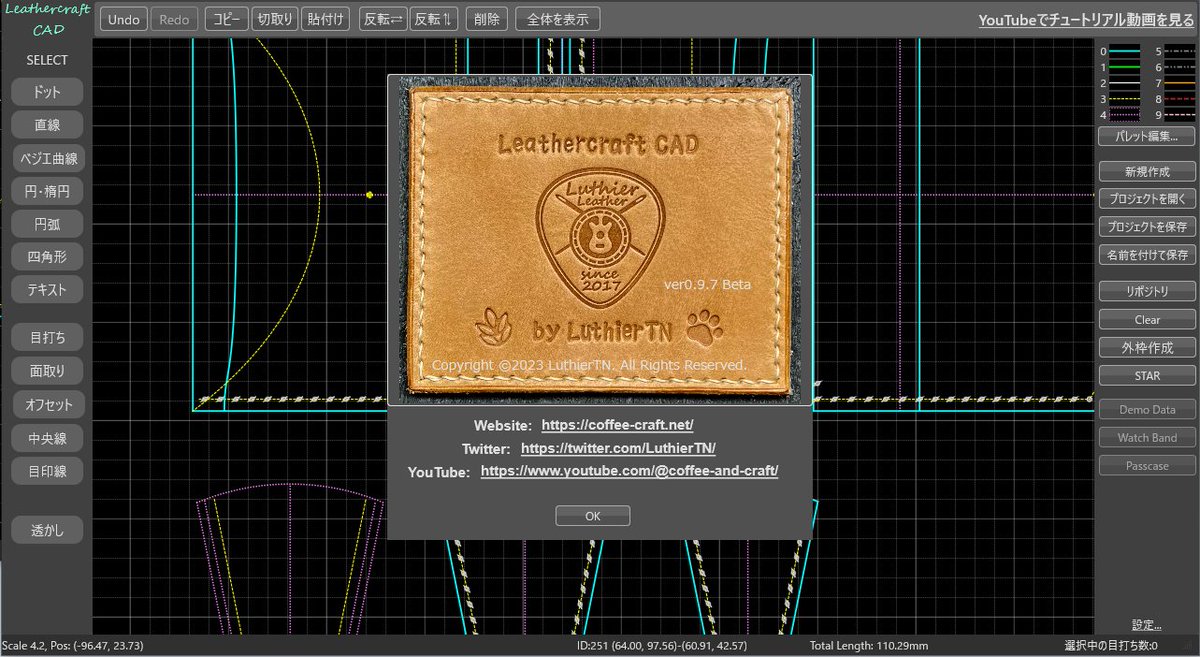
Task: Click the Undo button
Action: pos(124,19)
